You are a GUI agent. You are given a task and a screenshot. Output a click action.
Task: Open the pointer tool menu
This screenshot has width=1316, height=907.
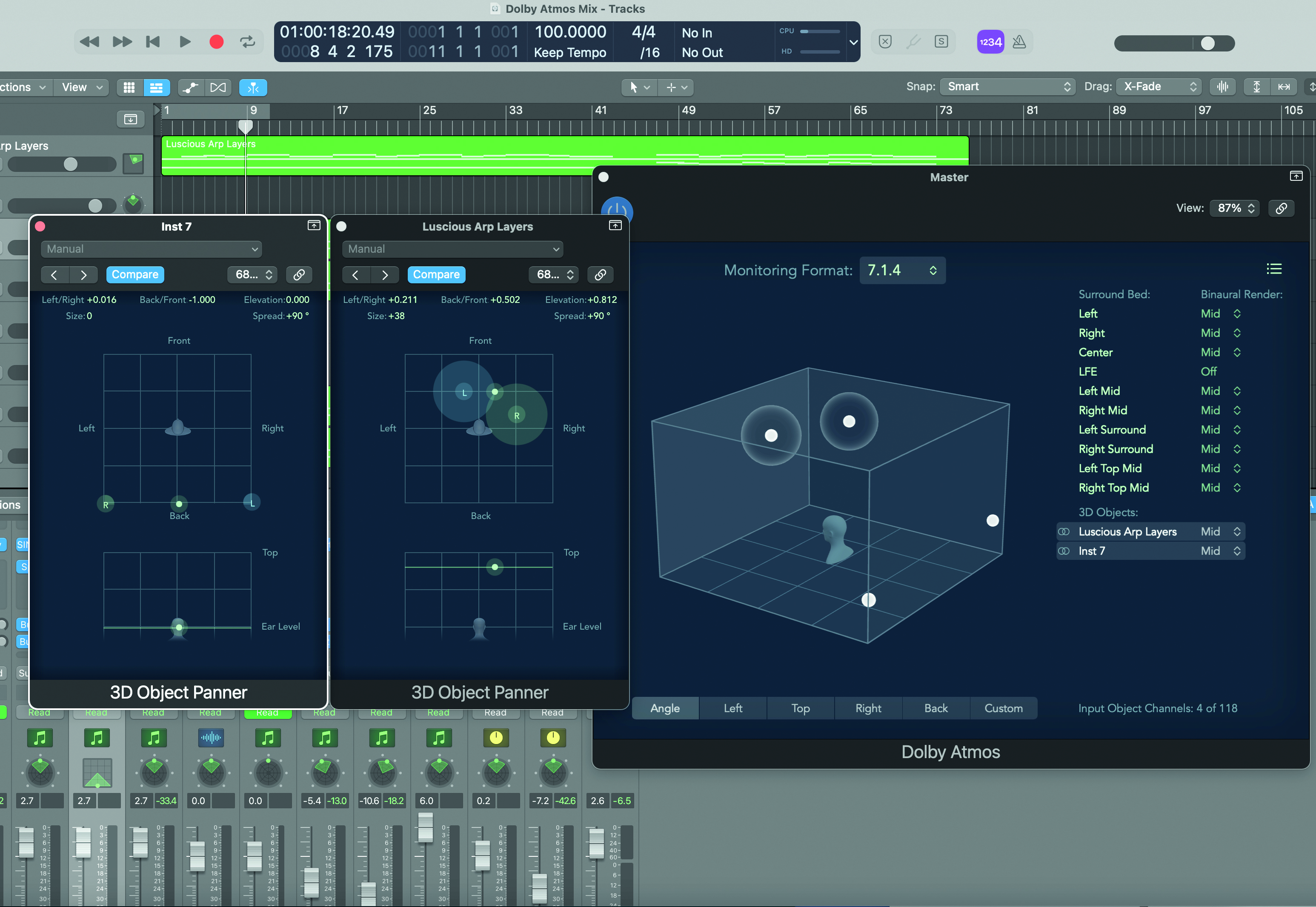tap(640, 88)
